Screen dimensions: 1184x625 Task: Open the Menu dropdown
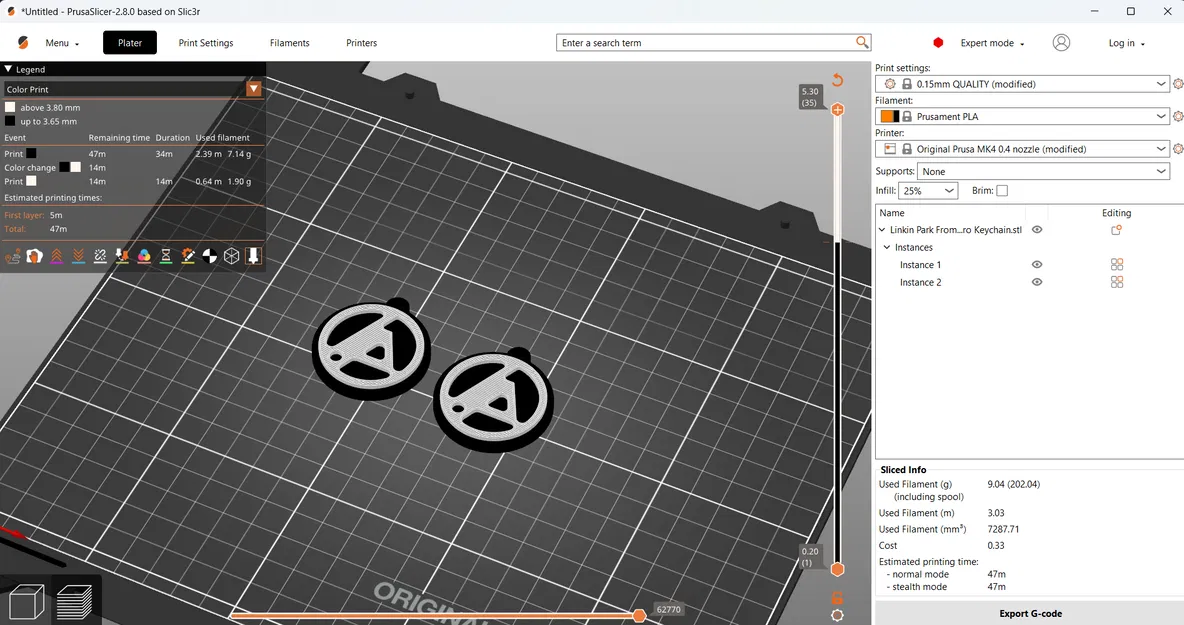(62, 43)
